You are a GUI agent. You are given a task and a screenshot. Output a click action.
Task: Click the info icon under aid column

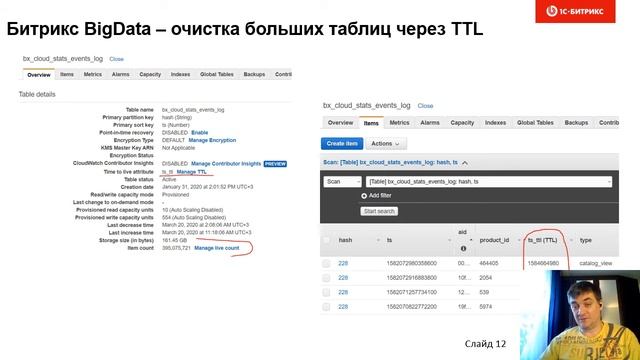[463, 248]
